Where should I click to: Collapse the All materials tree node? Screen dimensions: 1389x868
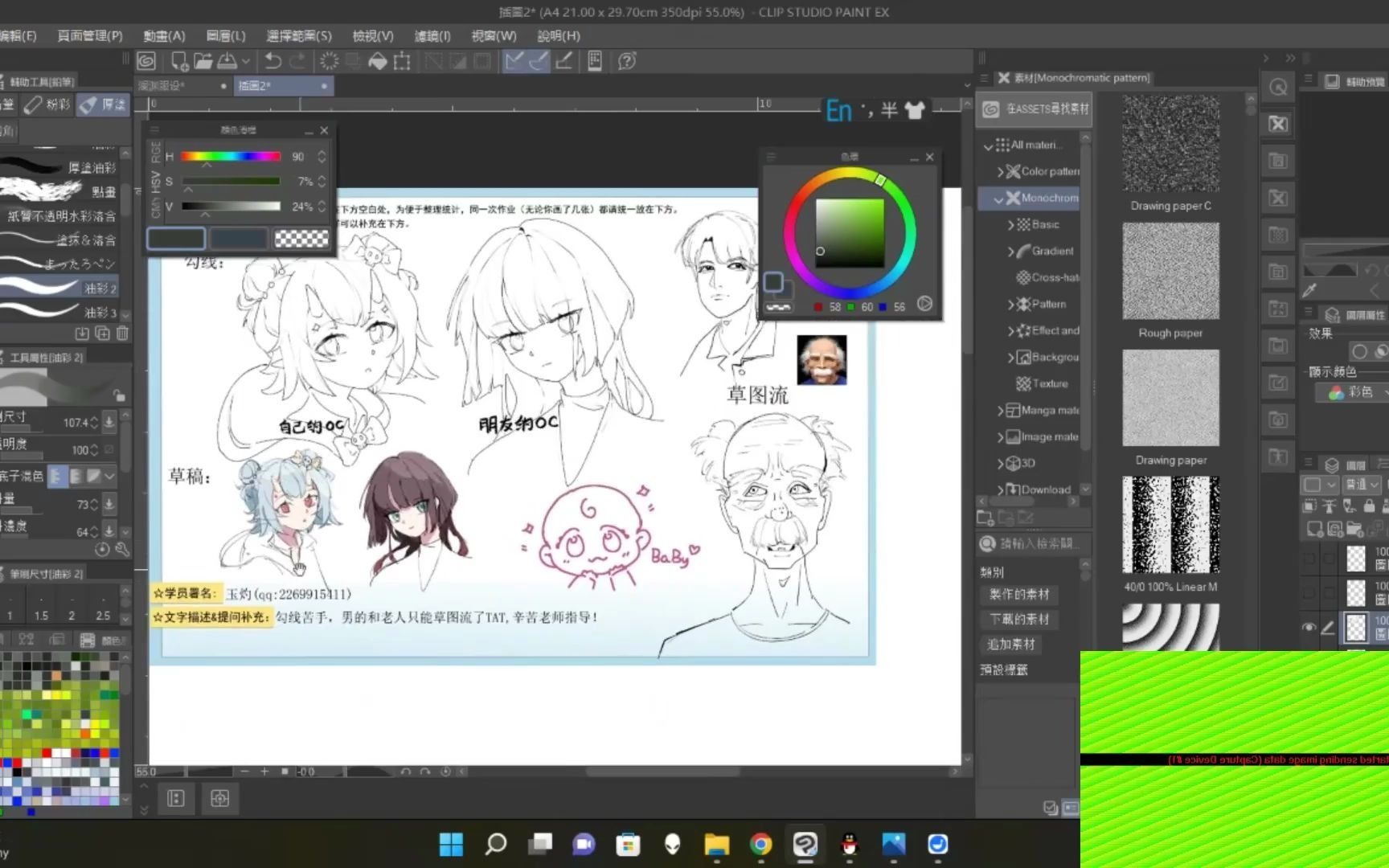pyautogui.click(x=989, y=145)
